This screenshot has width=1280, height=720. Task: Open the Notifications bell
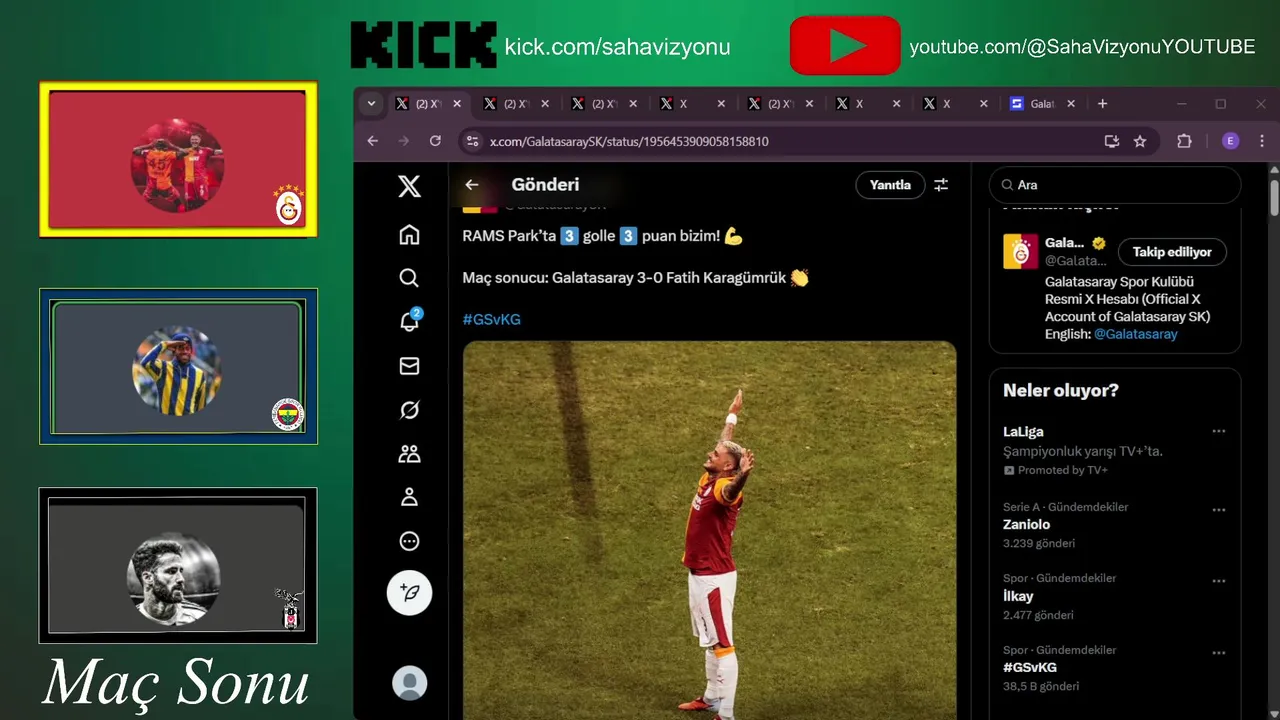click(x=410, y=321)
